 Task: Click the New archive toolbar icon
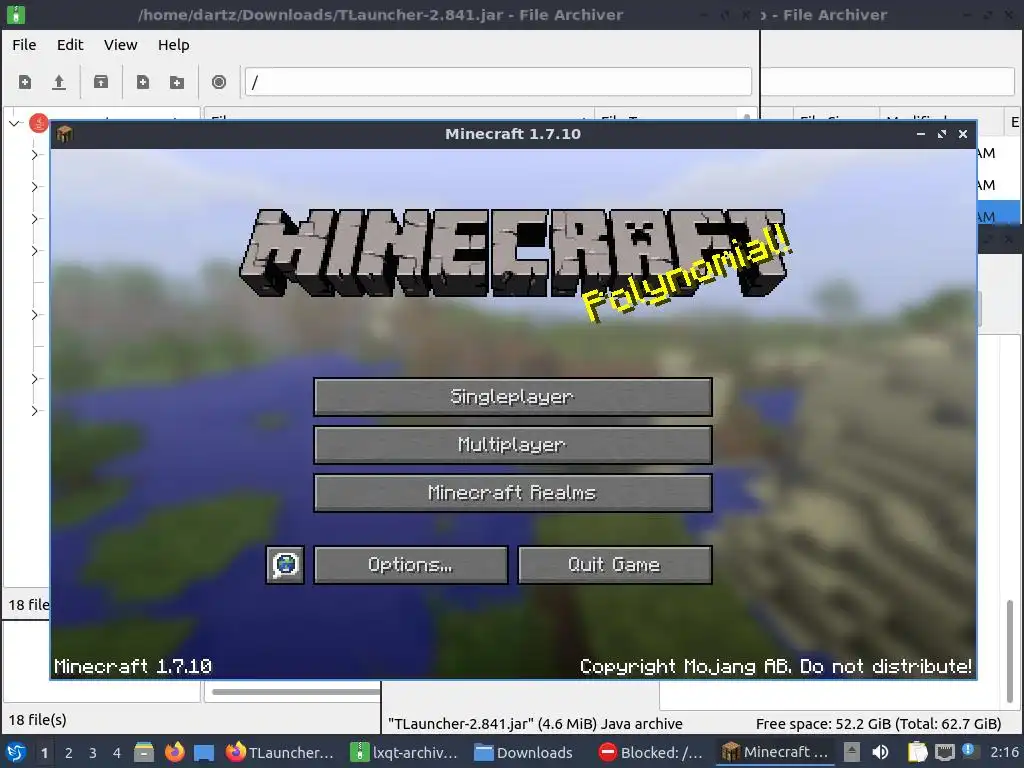coord(25,82)
